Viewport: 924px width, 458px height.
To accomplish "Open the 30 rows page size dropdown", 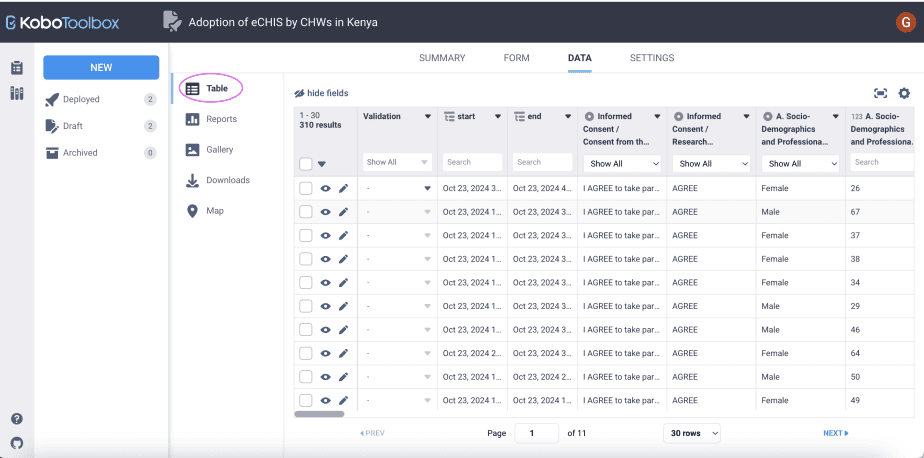I will point(691,433).
